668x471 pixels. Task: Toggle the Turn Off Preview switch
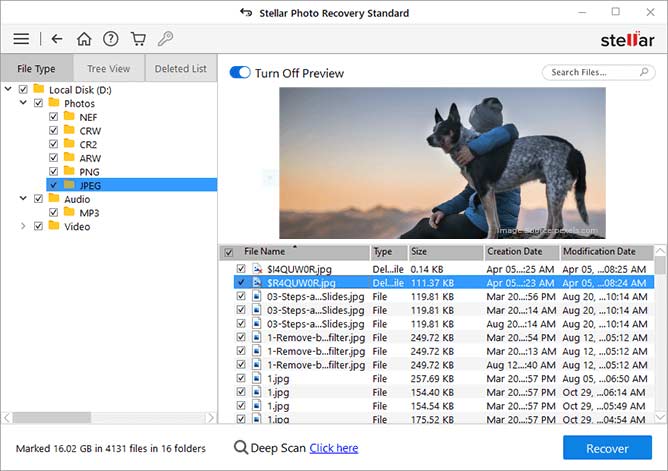coord(240,72)
